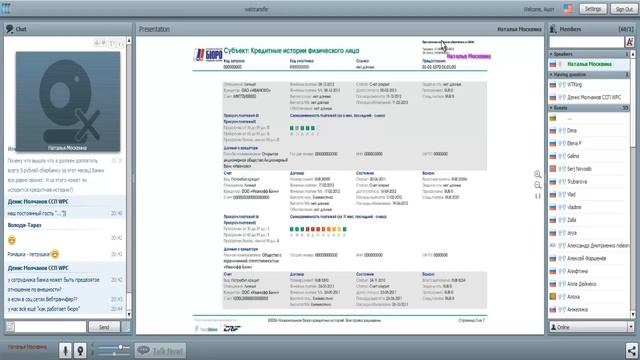Screen dimensions: 640x360
Task: Select guest vladimir
Action: tap(589, 207)
